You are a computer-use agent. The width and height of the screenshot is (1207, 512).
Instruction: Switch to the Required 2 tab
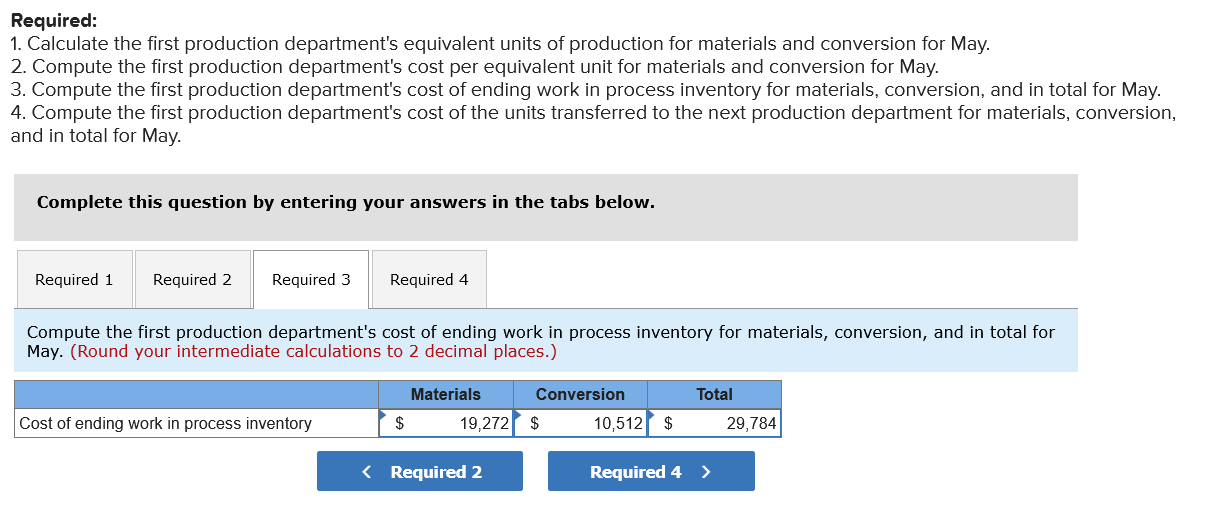[x=192, y=280]
